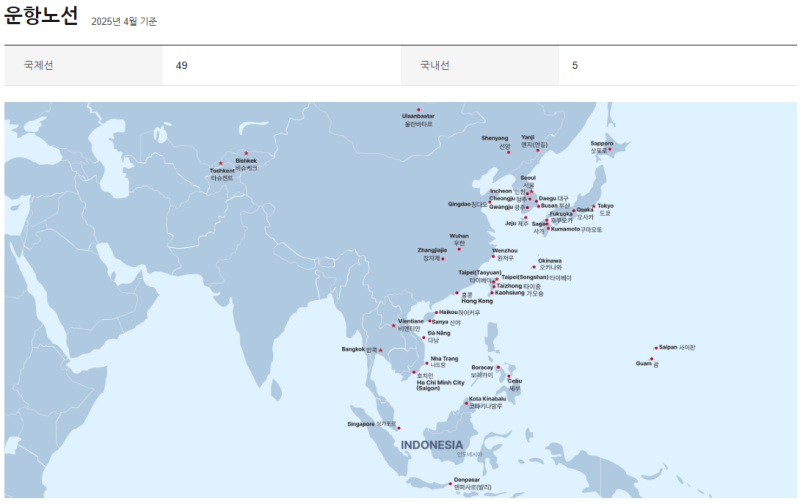Click the Ho Chi Minh City label
The image size is (800, 504).
(x=440, y=383)
